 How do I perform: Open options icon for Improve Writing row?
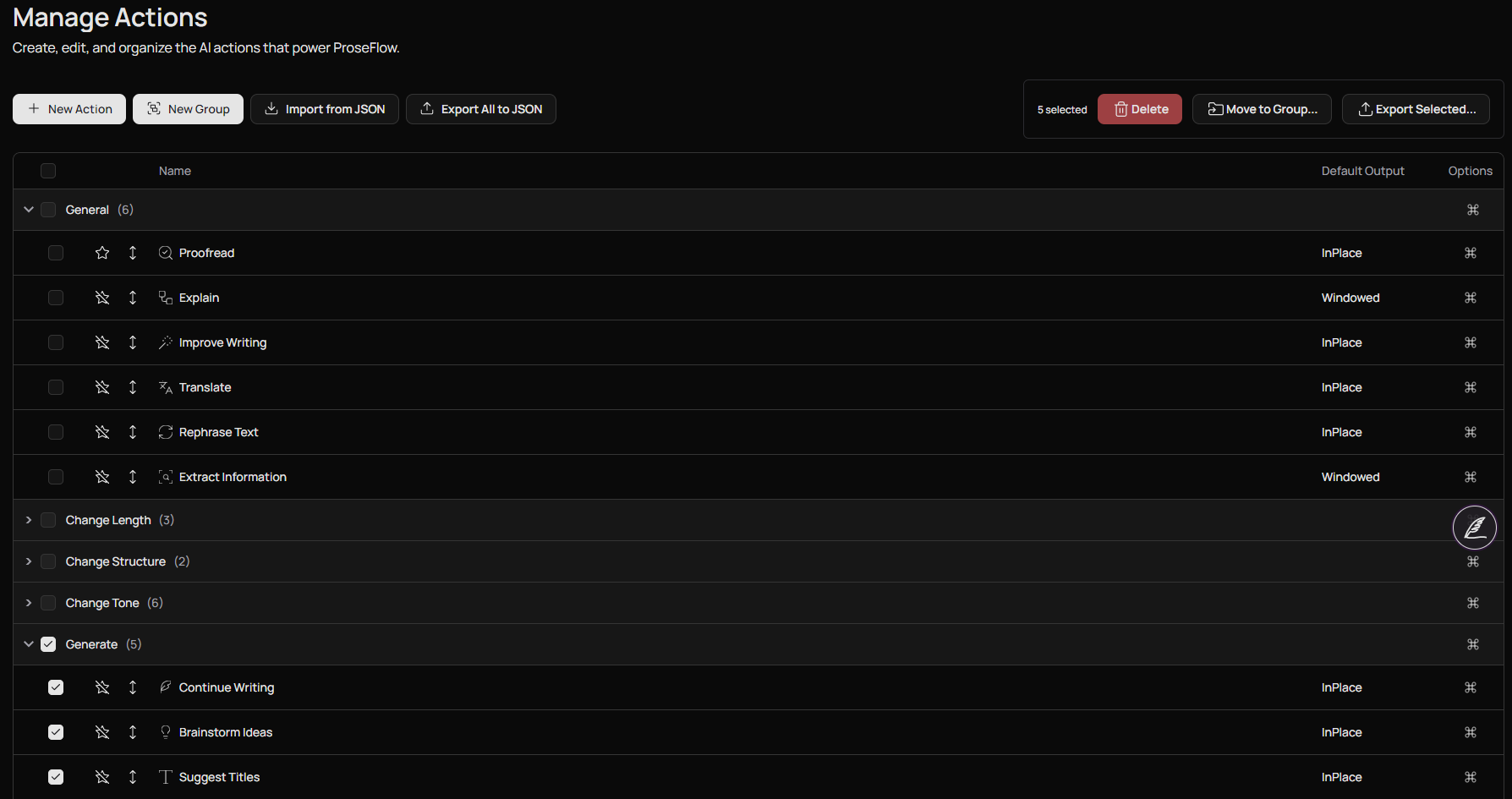1470,342
